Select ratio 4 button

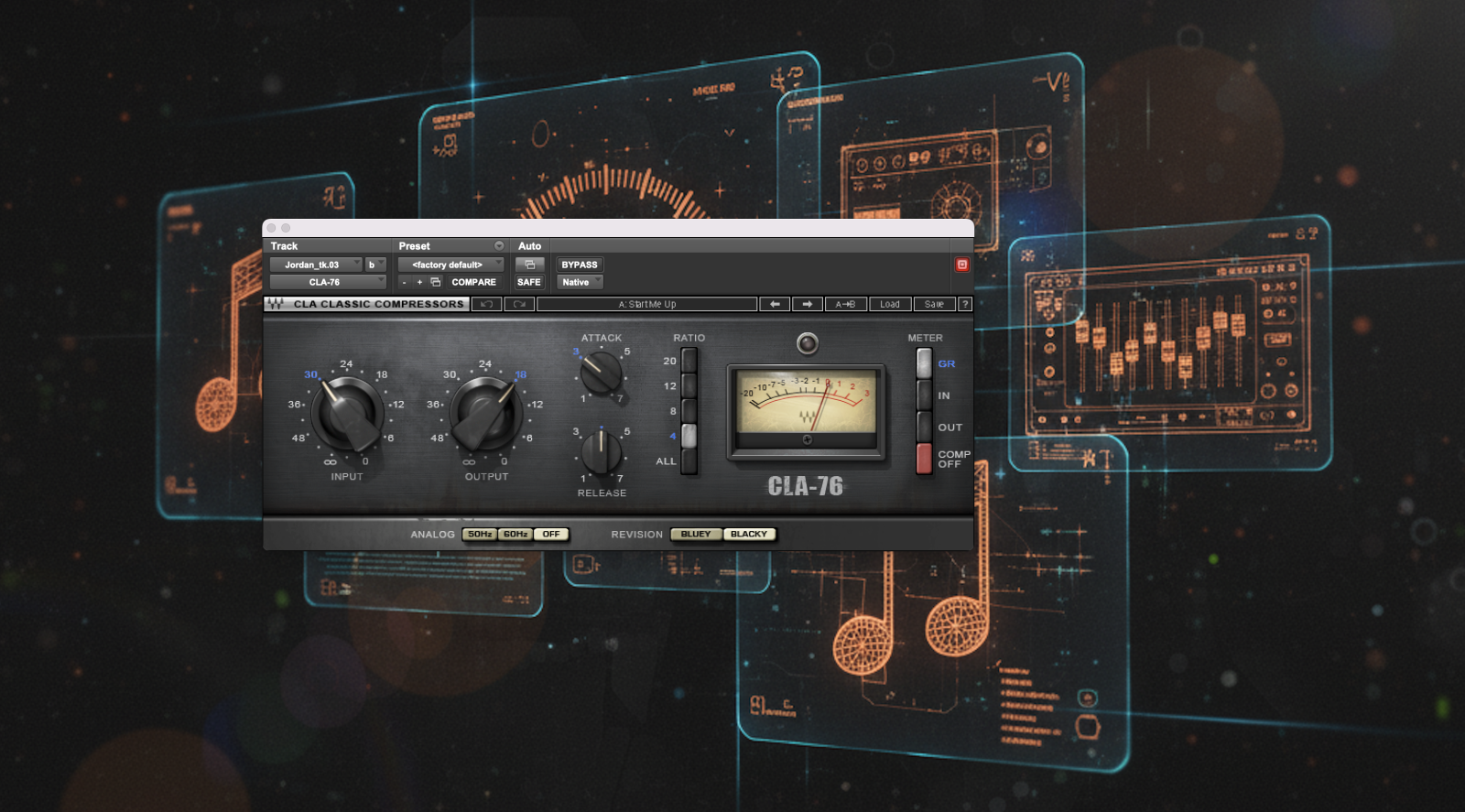(x=689, y=436)
